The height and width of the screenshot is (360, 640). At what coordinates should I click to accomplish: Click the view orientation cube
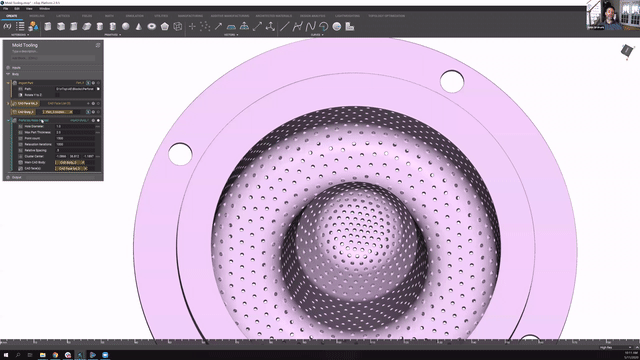click(x=627, y=51)
